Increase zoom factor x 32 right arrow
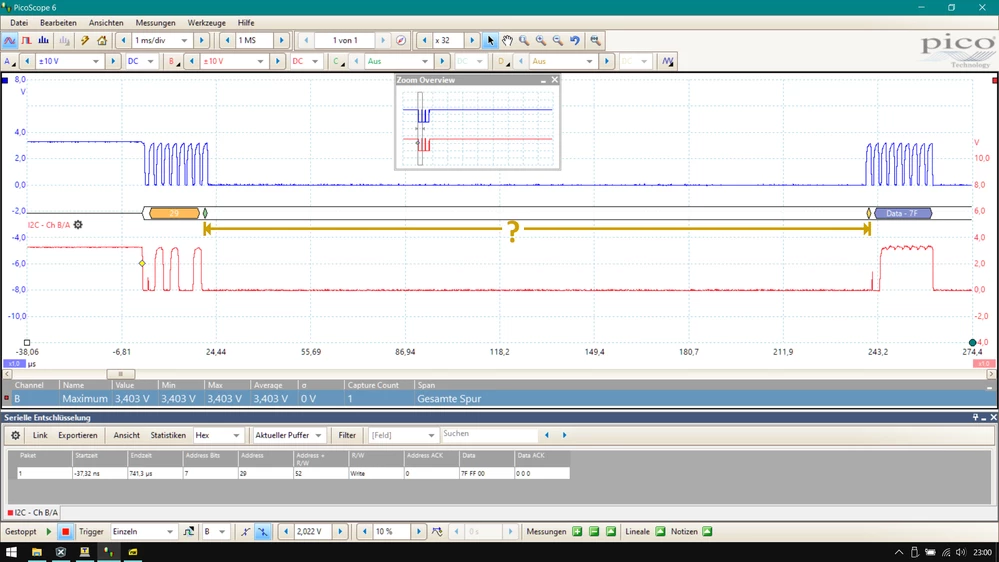Image resolution: width=999 pixels, height=562 pixels. [x=472, y=40]
